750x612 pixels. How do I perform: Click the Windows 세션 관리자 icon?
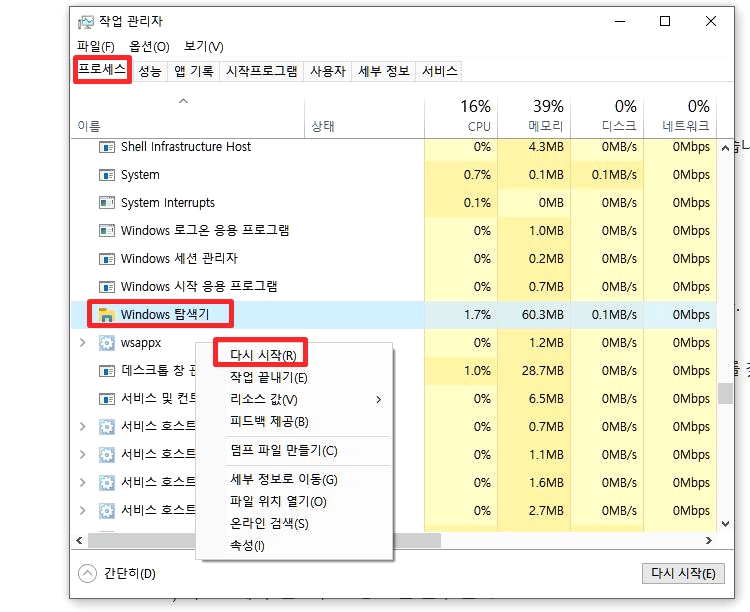pos(106,259)
